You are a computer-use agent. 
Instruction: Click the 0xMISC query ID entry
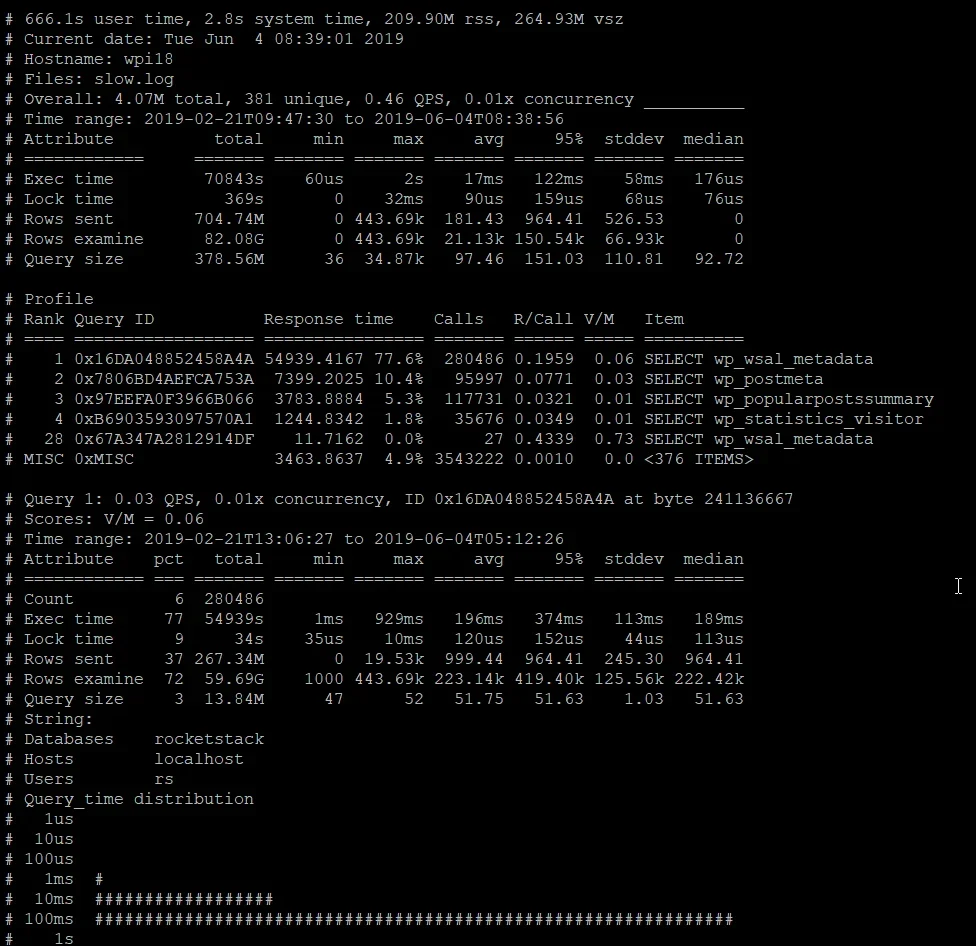point(104,459)
